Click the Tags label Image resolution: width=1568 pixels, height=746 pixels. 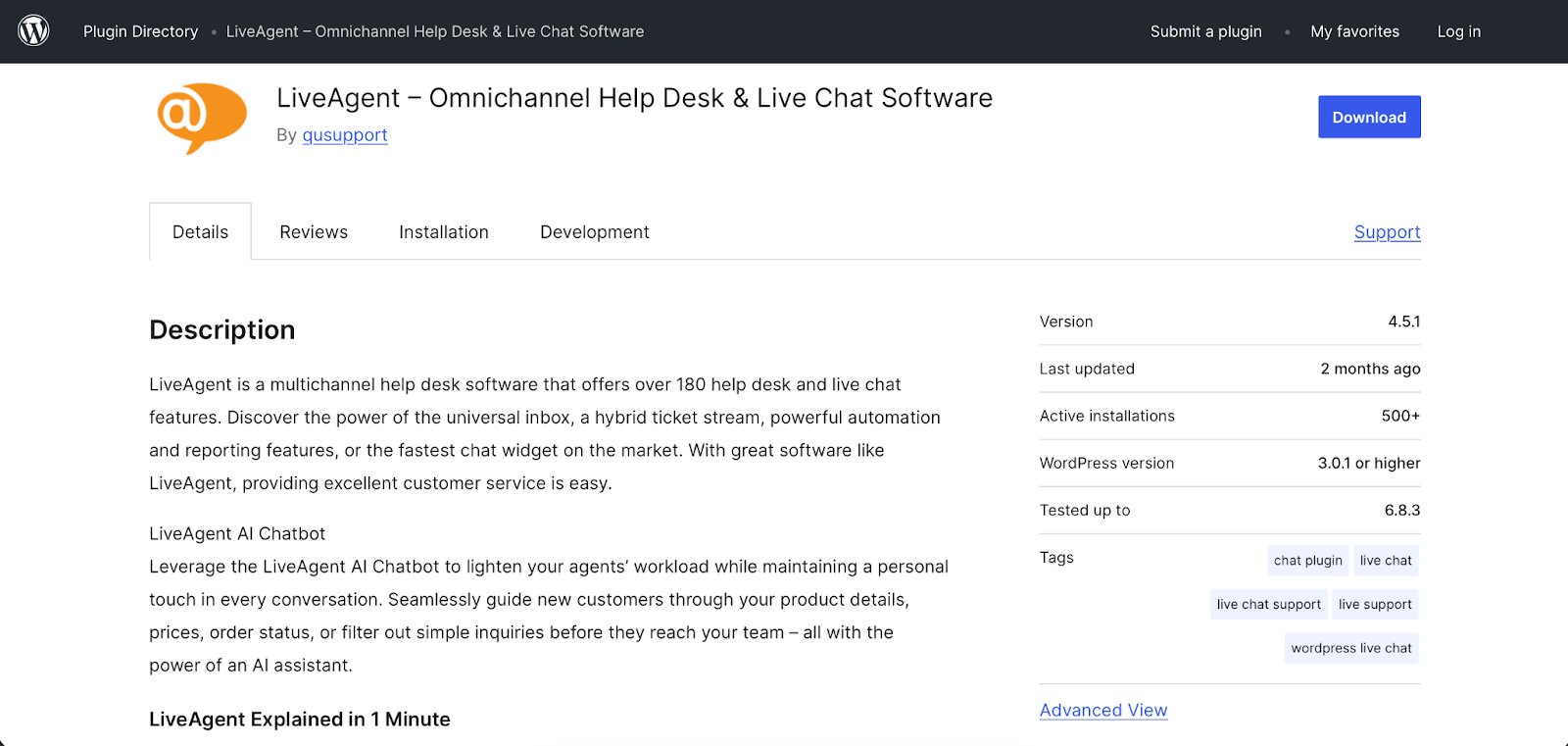pos(1056,557)
